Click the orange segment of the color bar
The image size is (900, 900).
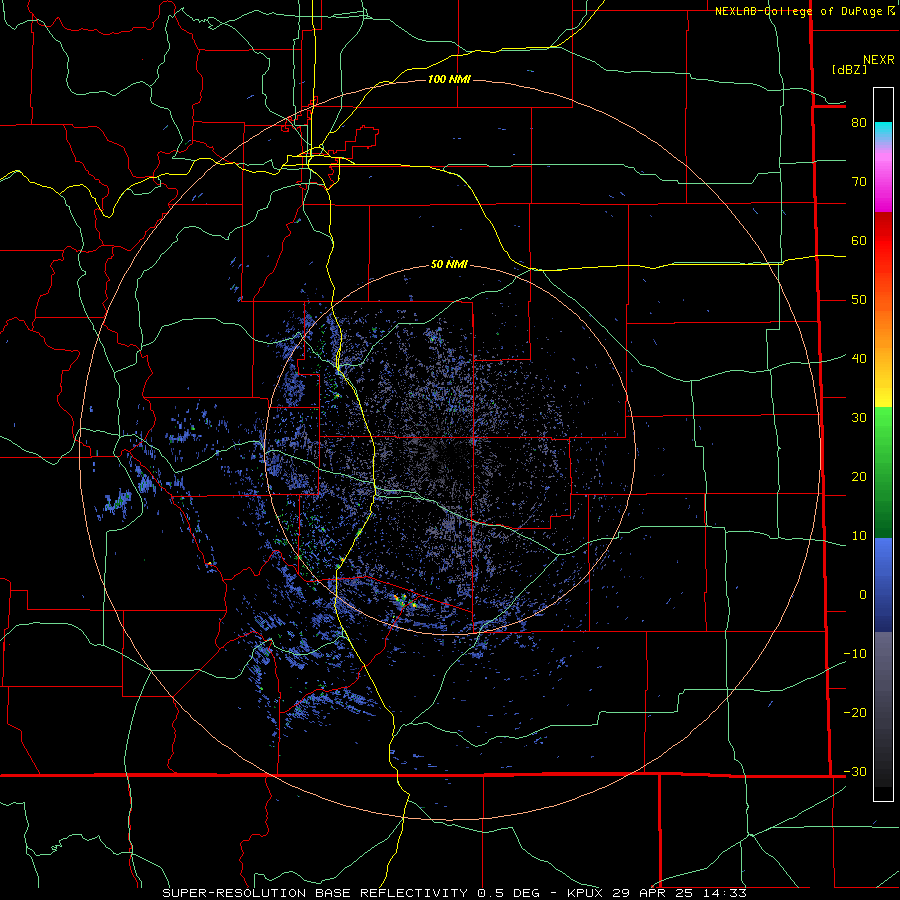883,327
